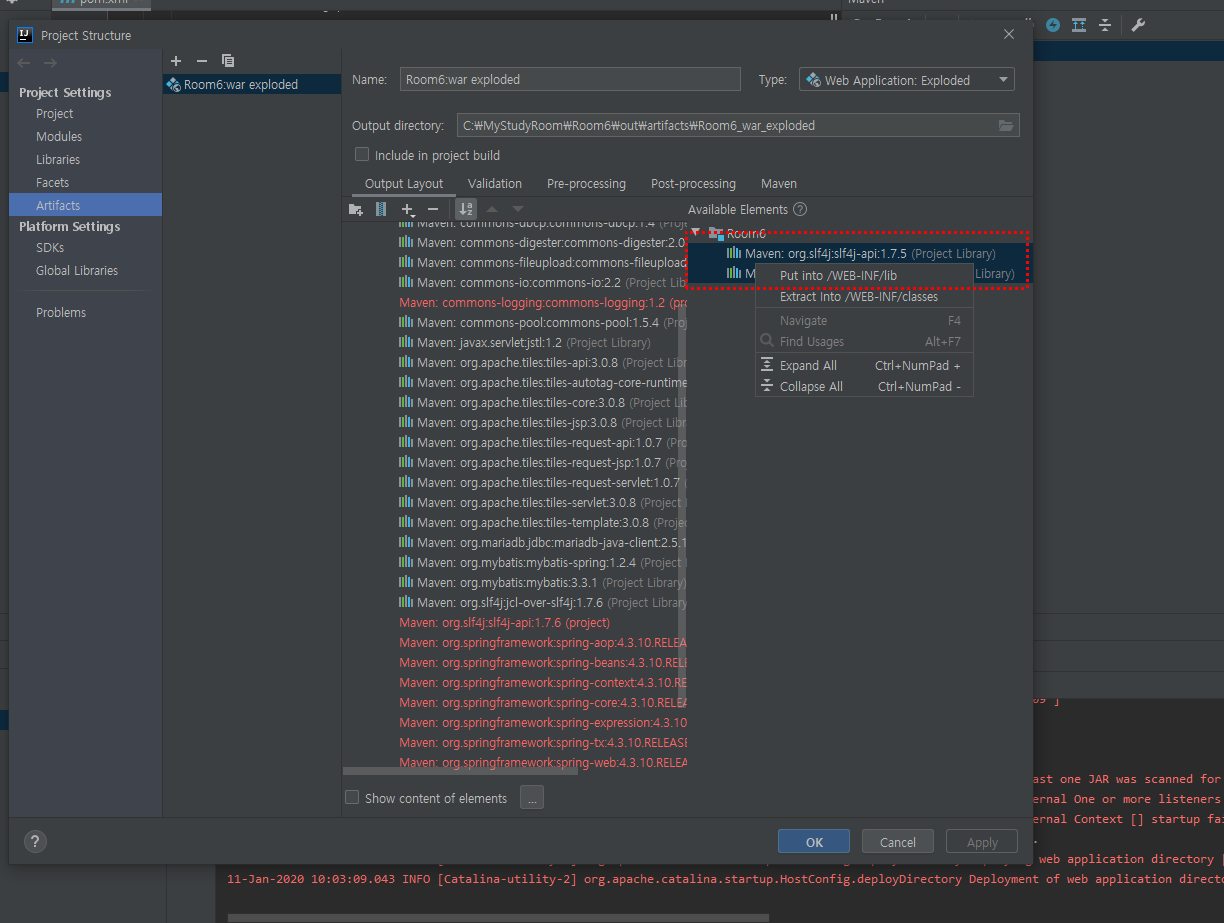Click Move Down arrow in layout toolbar
1224x923 pixels.
point(517,209)
